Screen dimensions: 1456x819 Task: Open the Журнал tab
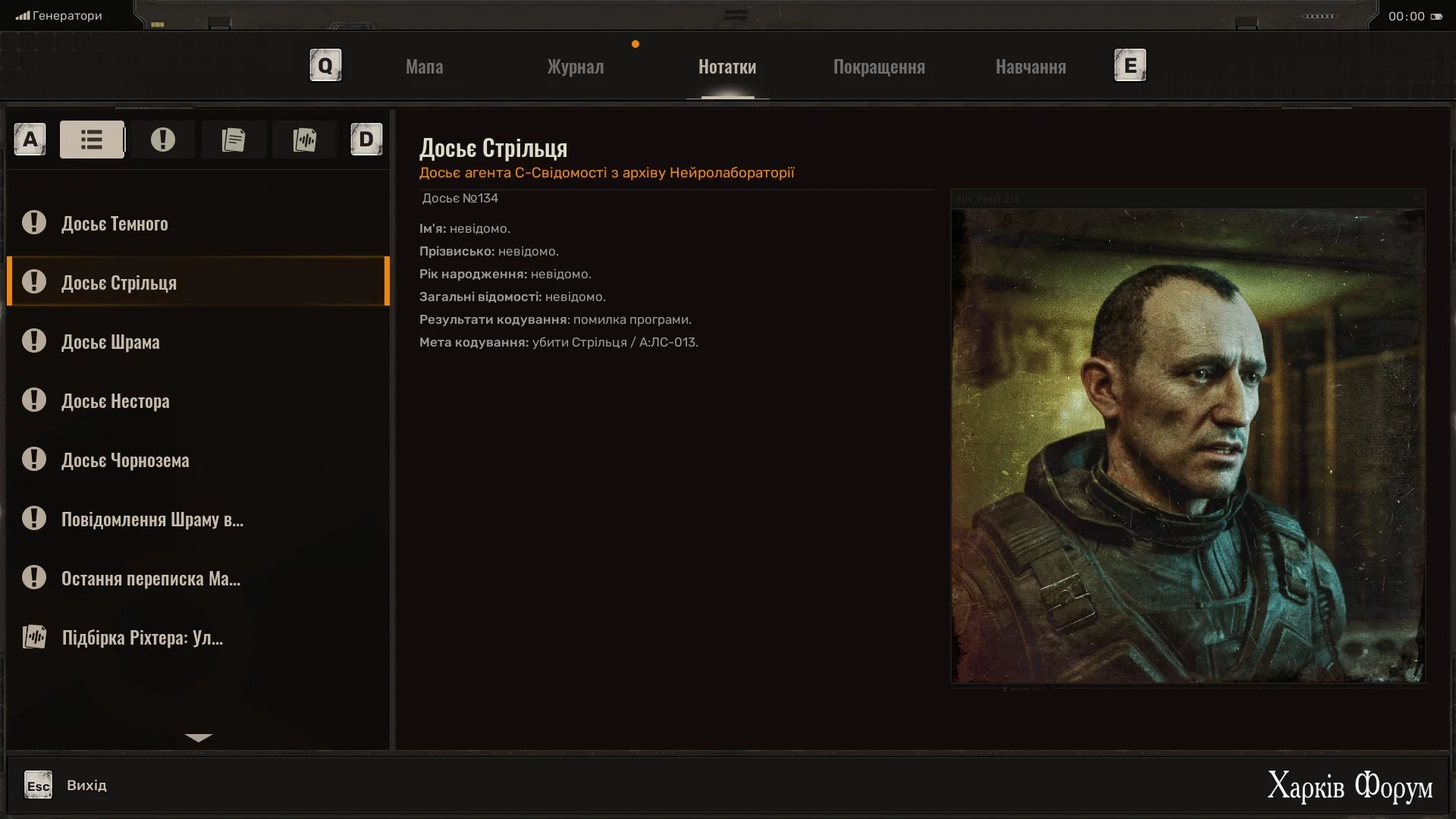point(576,67)
